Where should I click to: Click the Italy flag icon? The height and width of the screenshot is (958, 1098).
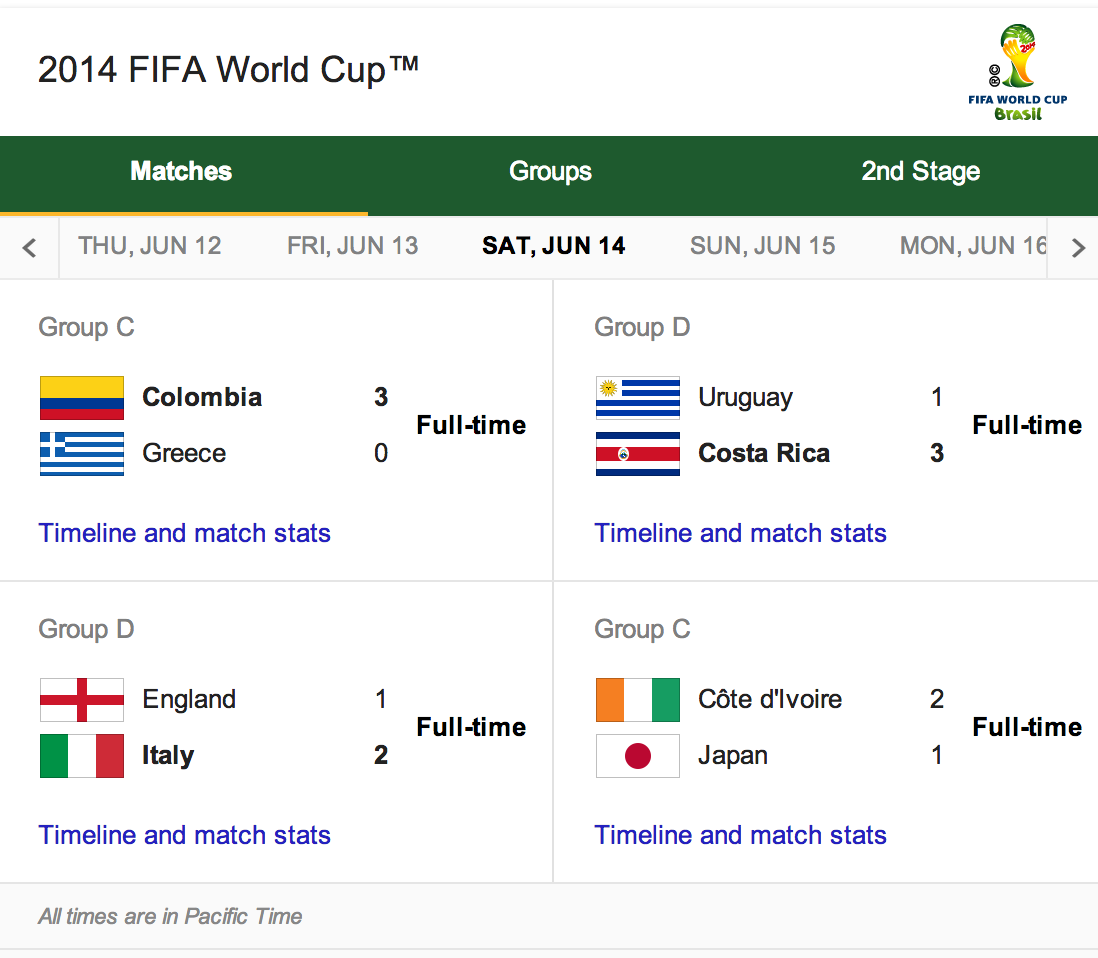point(82,756)
